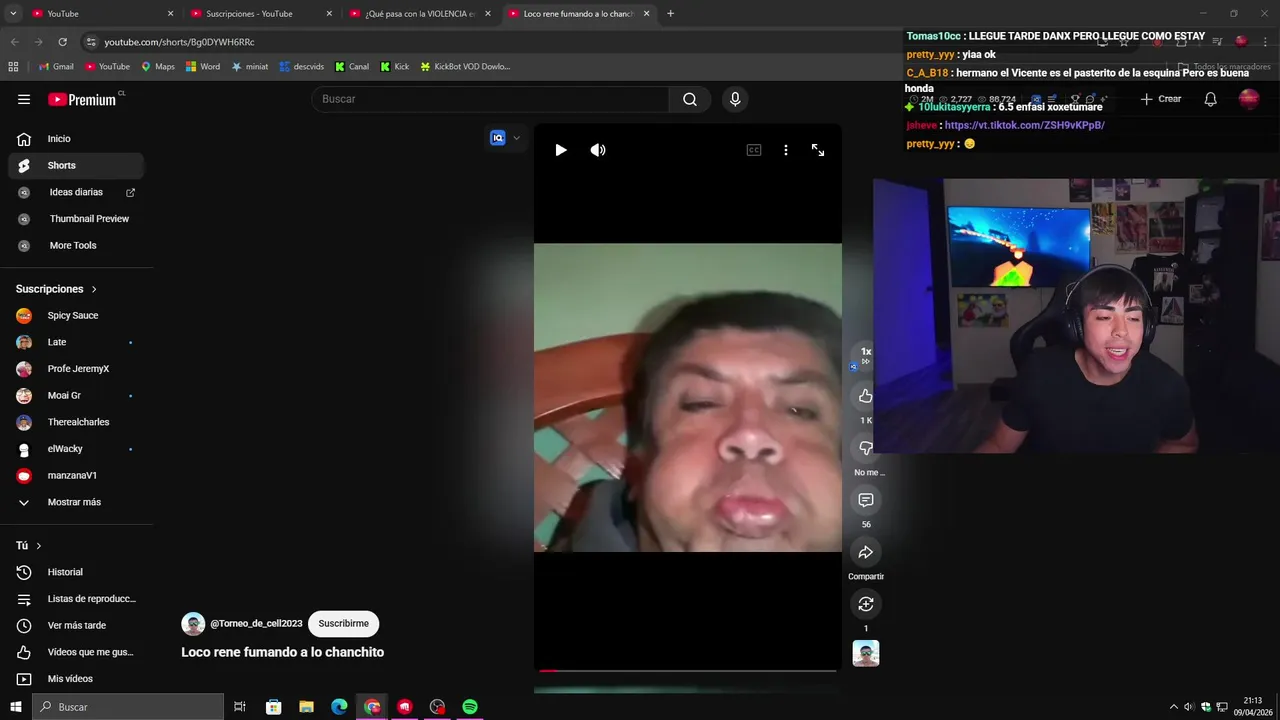Expand the Tú section chevron

tap(38, 546)
